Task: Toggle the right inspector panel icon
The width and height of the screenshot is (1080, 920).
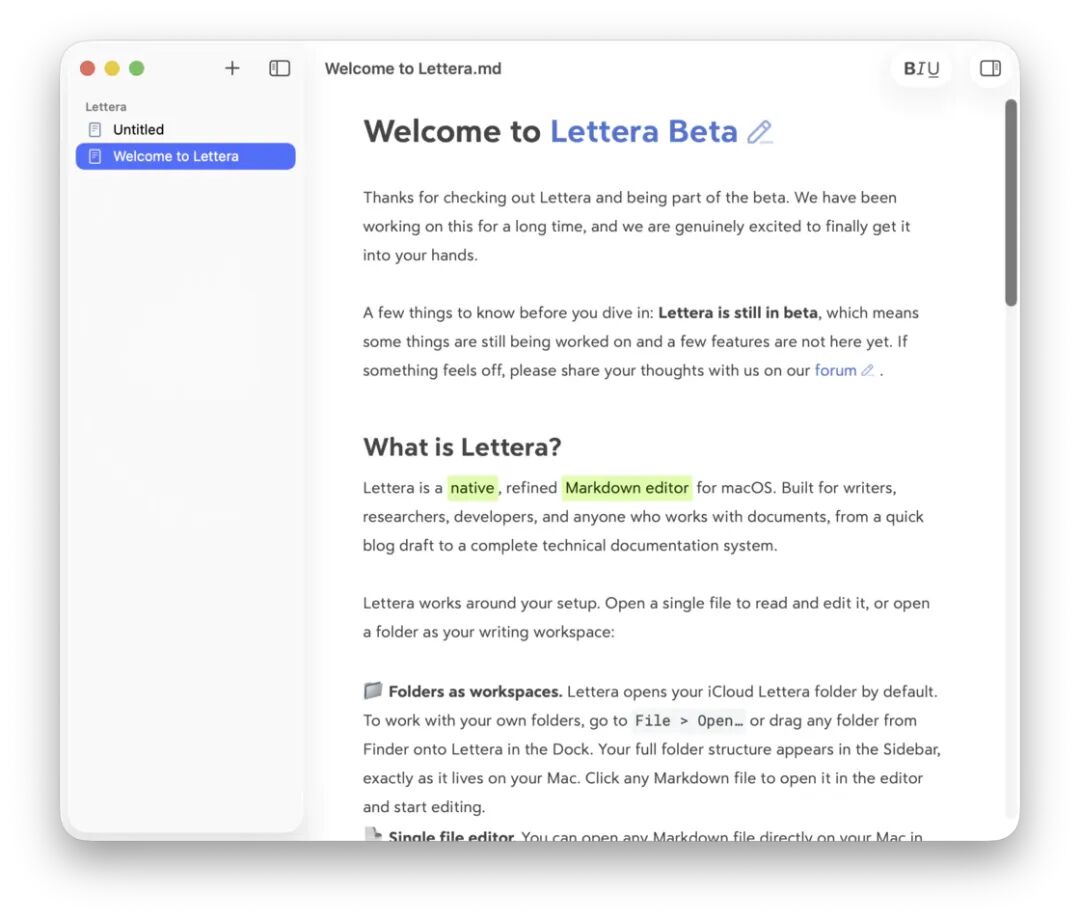Action: 990,68
